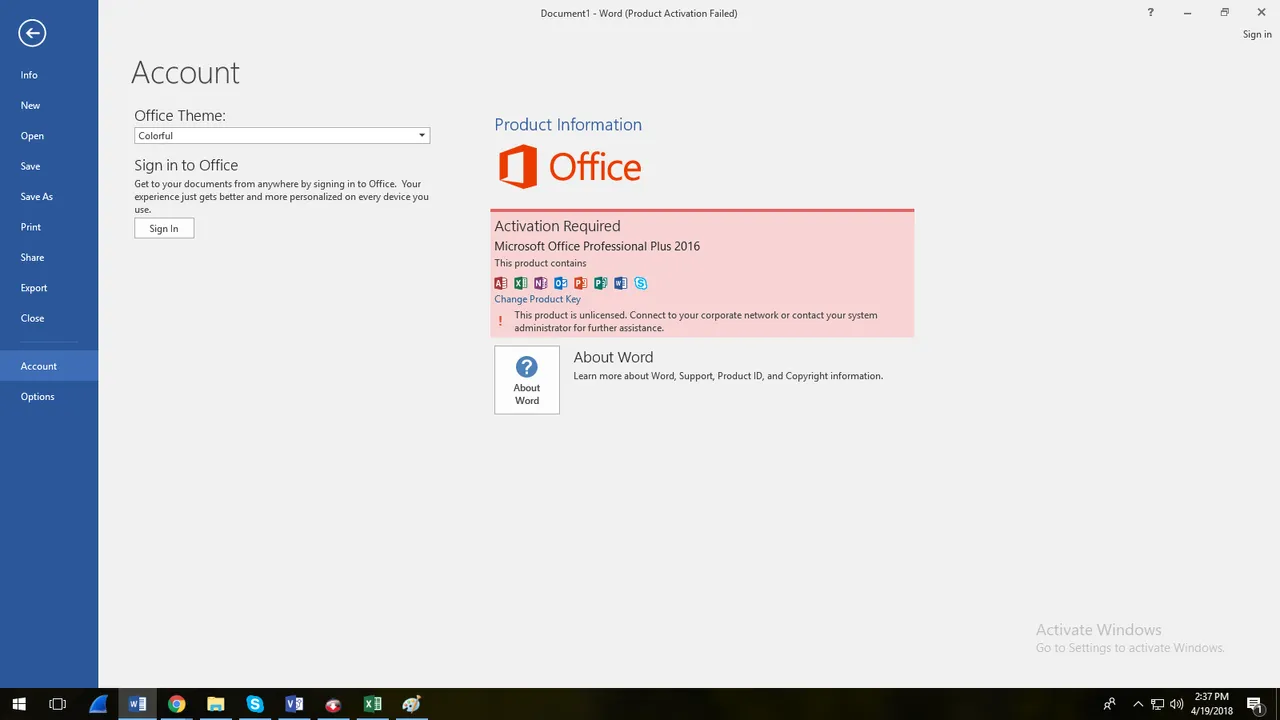Click Sign in at the top right
This screenshot has height=720, width=1280.
pyautogui.click(x=1257, y=34)
